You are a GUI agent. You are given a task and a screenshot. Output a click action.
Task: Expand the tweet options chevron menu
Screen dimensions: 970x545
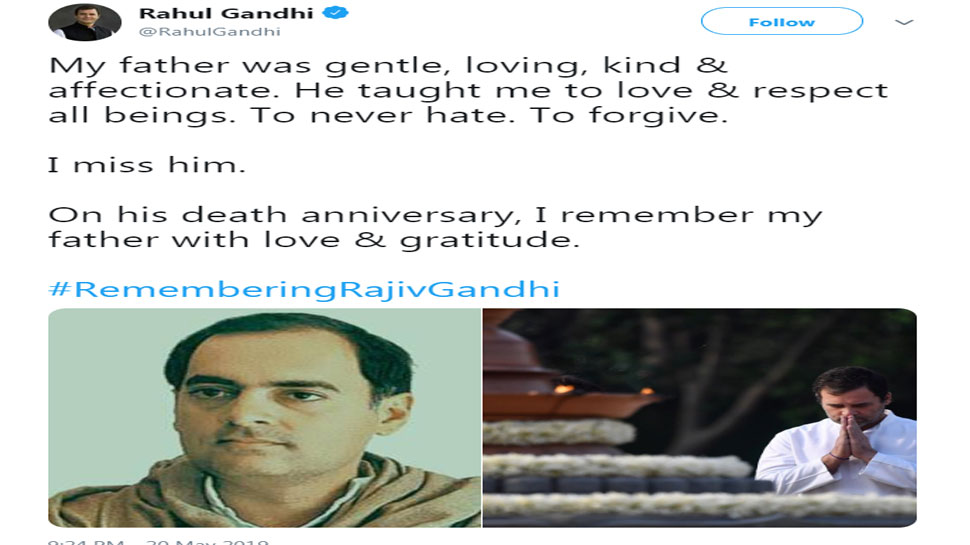[904, 22]
